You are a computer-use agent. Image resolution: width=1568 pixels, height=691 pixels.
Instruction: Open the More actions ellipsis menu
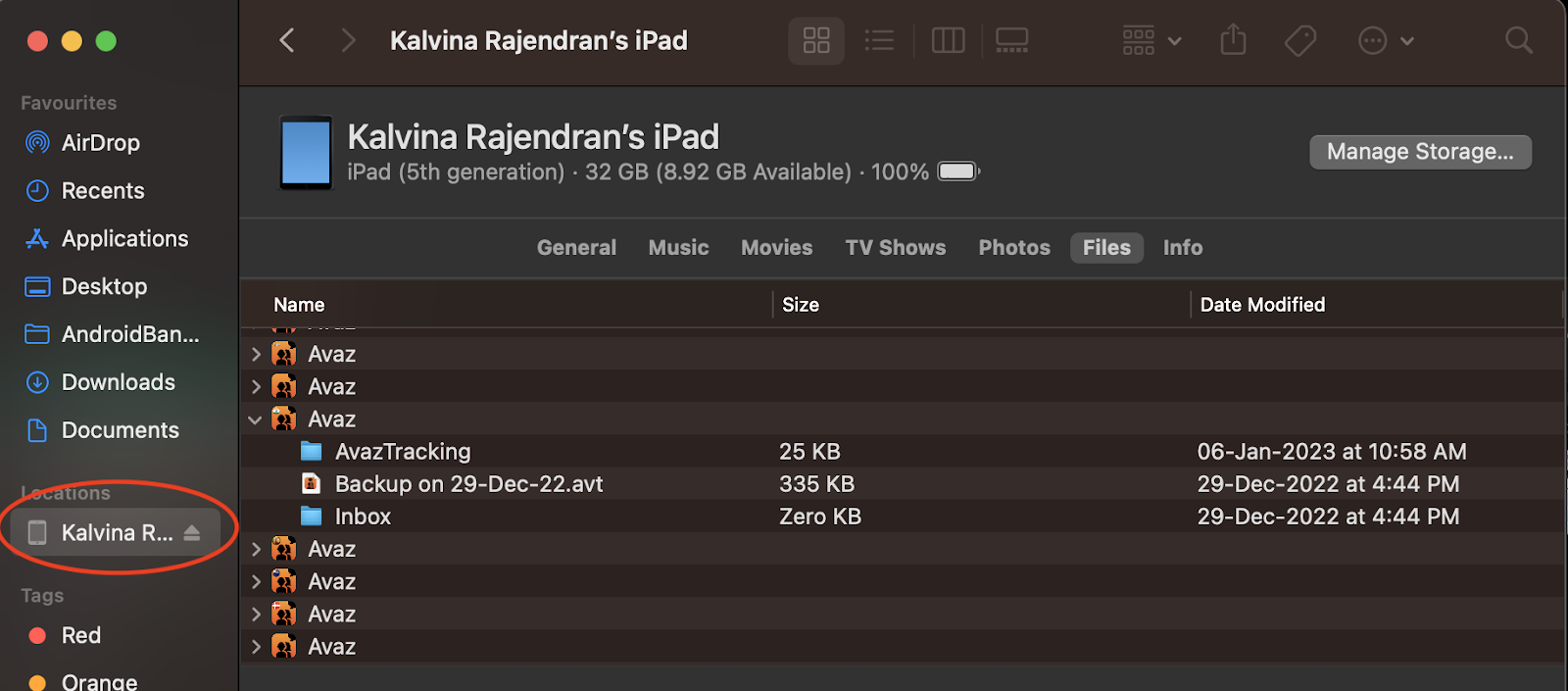(x=1385, y=40)
